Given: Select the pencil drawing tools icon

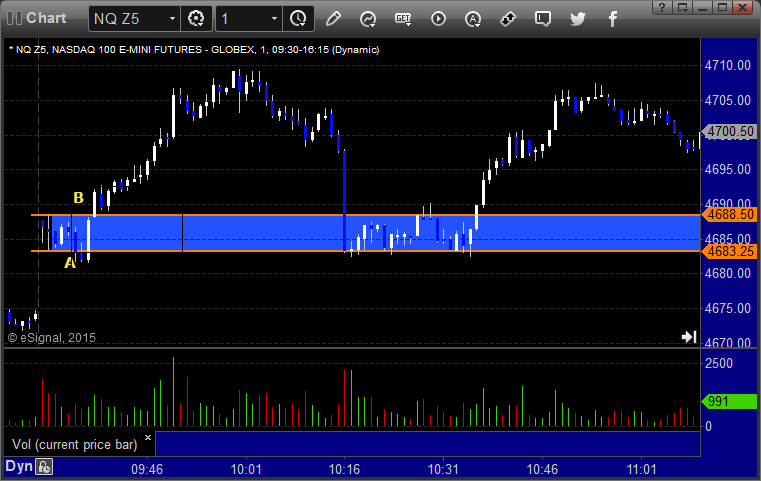Looking at the screenshot, I should 333,19.
